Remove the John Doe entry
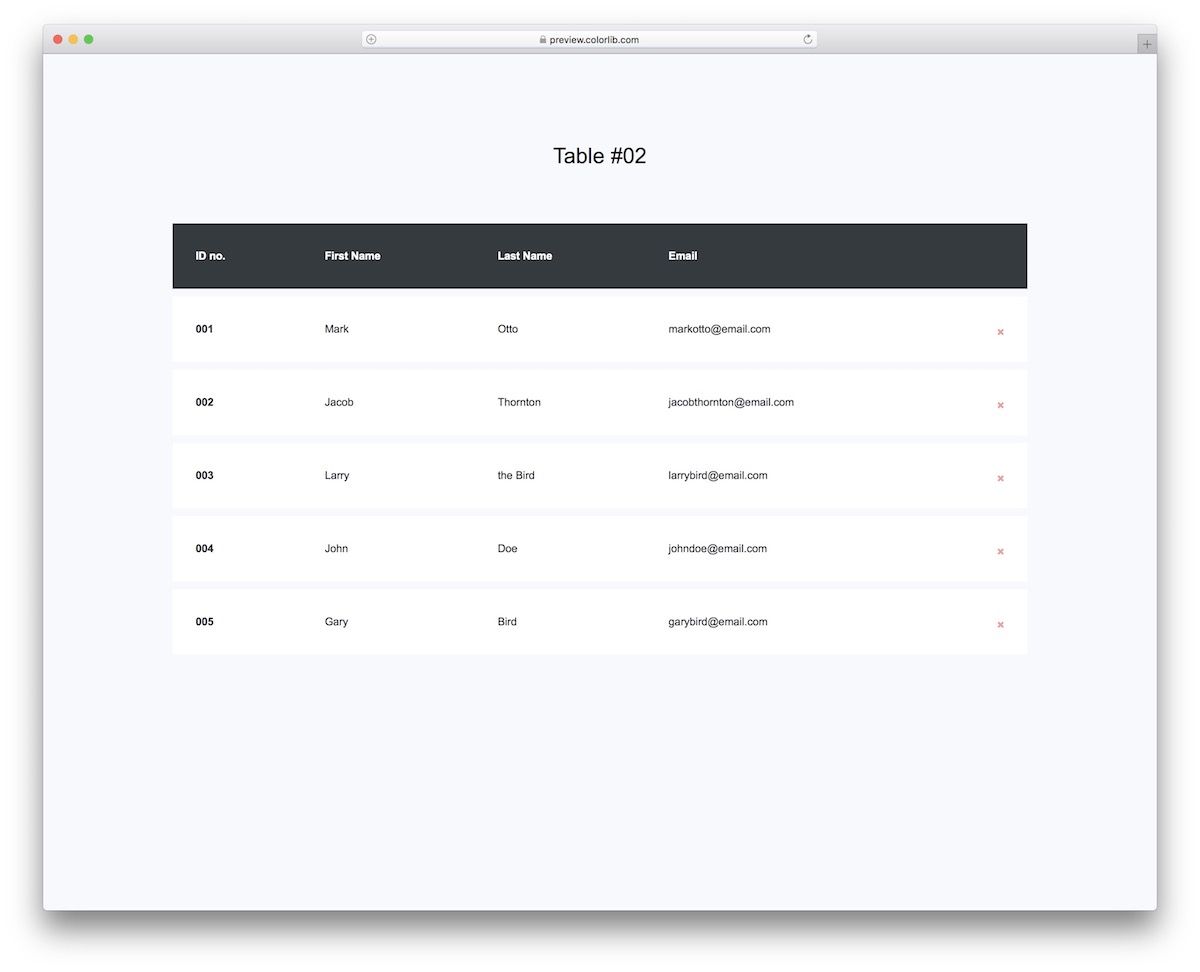This screenshot has width=1200, height=972. tap(1000, 551)
